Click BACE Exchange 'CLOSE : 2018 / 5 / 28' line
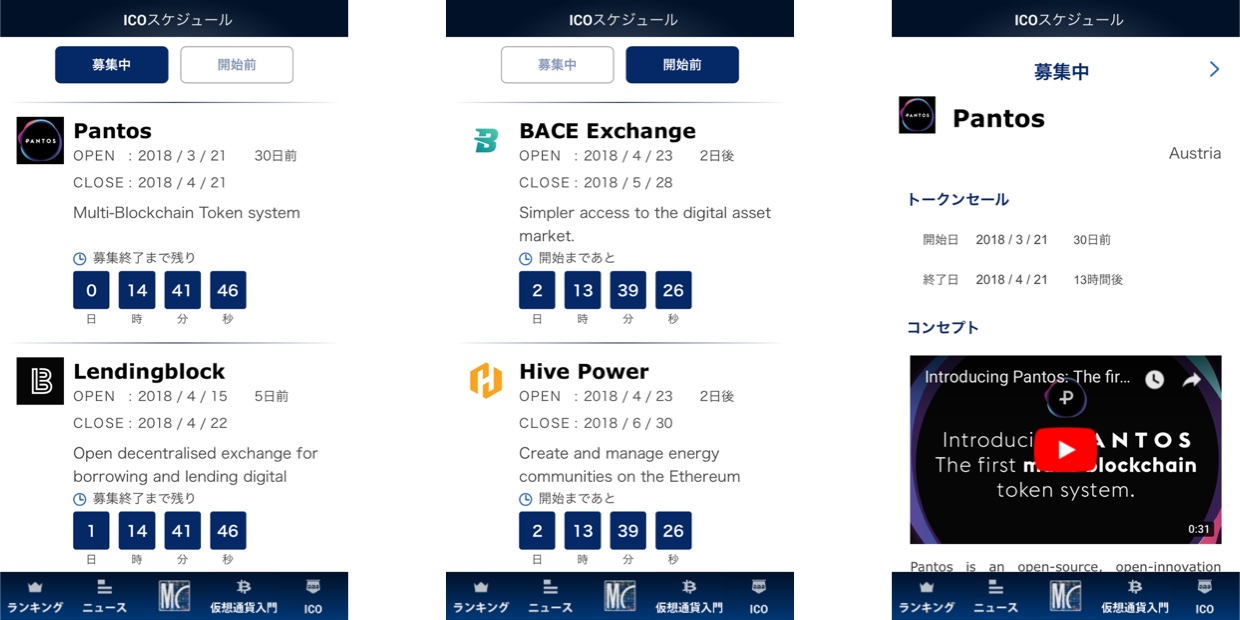 (x=596, y=183)
